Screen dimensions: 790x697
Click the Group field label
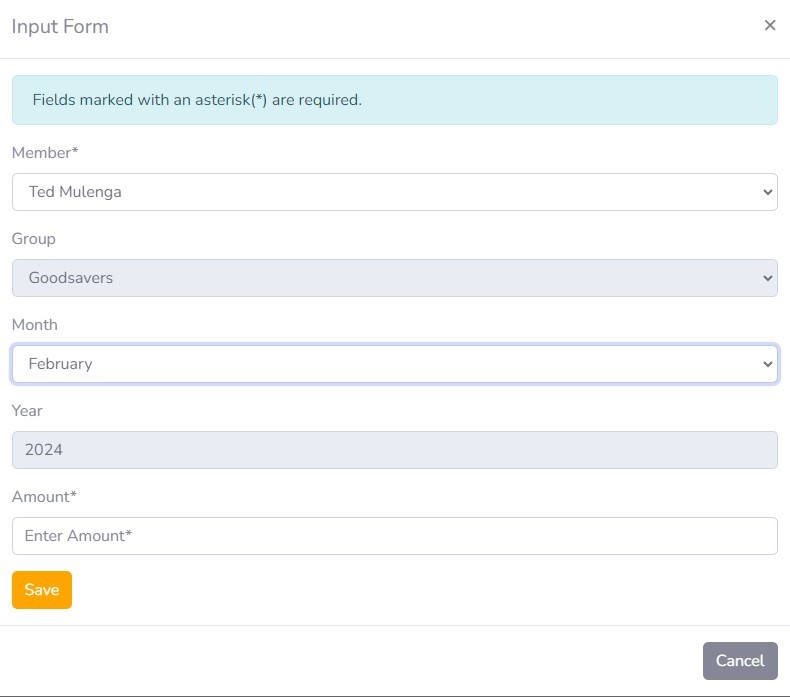pos(34,239)
